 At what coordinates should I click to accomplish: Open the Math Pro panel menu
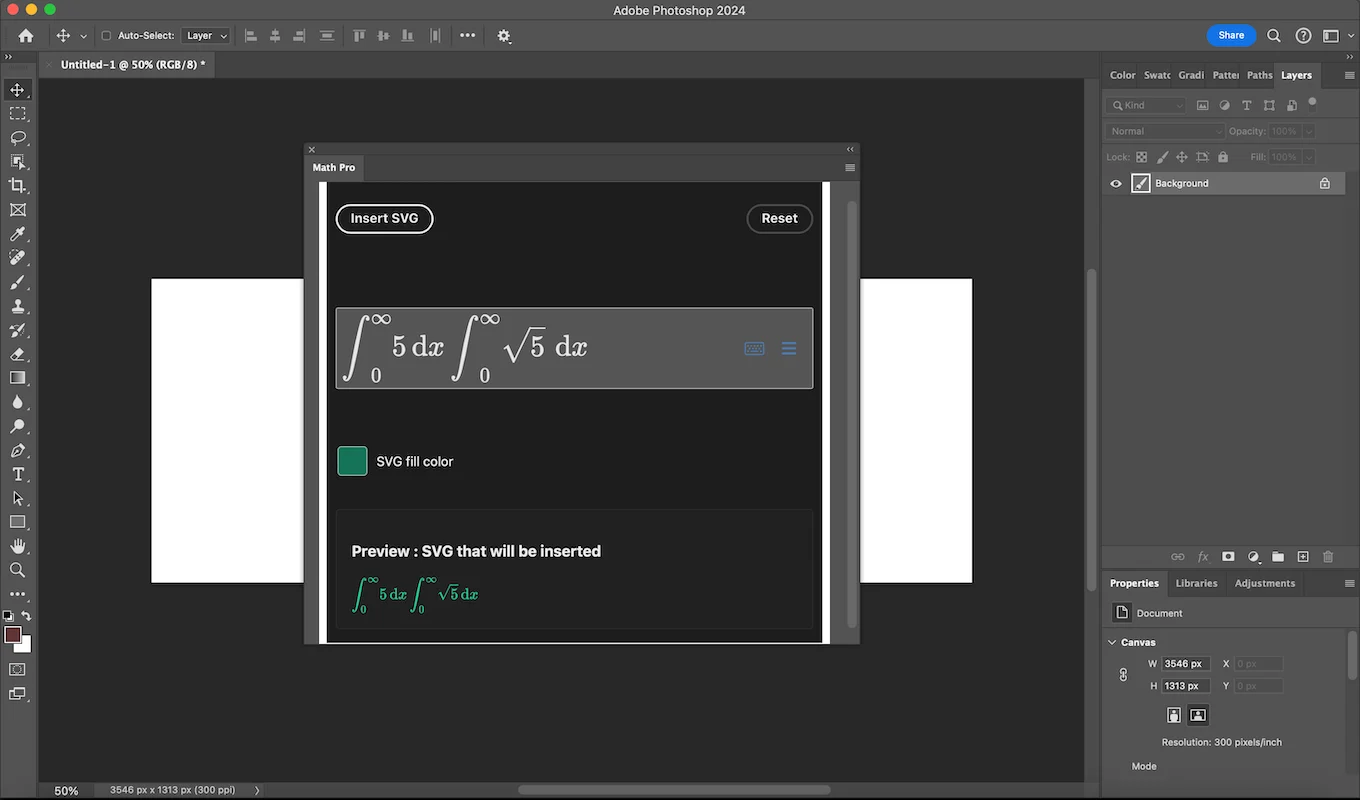[x=850, y=168]
